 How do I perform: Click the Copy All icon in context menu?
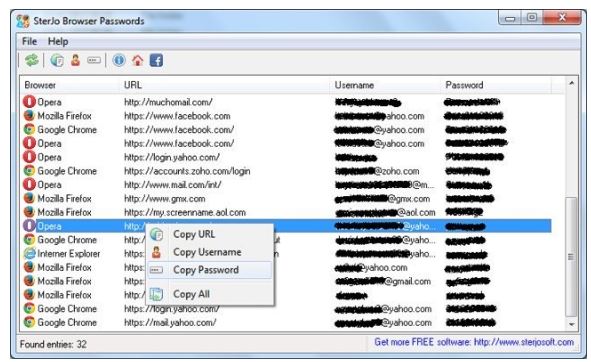pos(156,294)
